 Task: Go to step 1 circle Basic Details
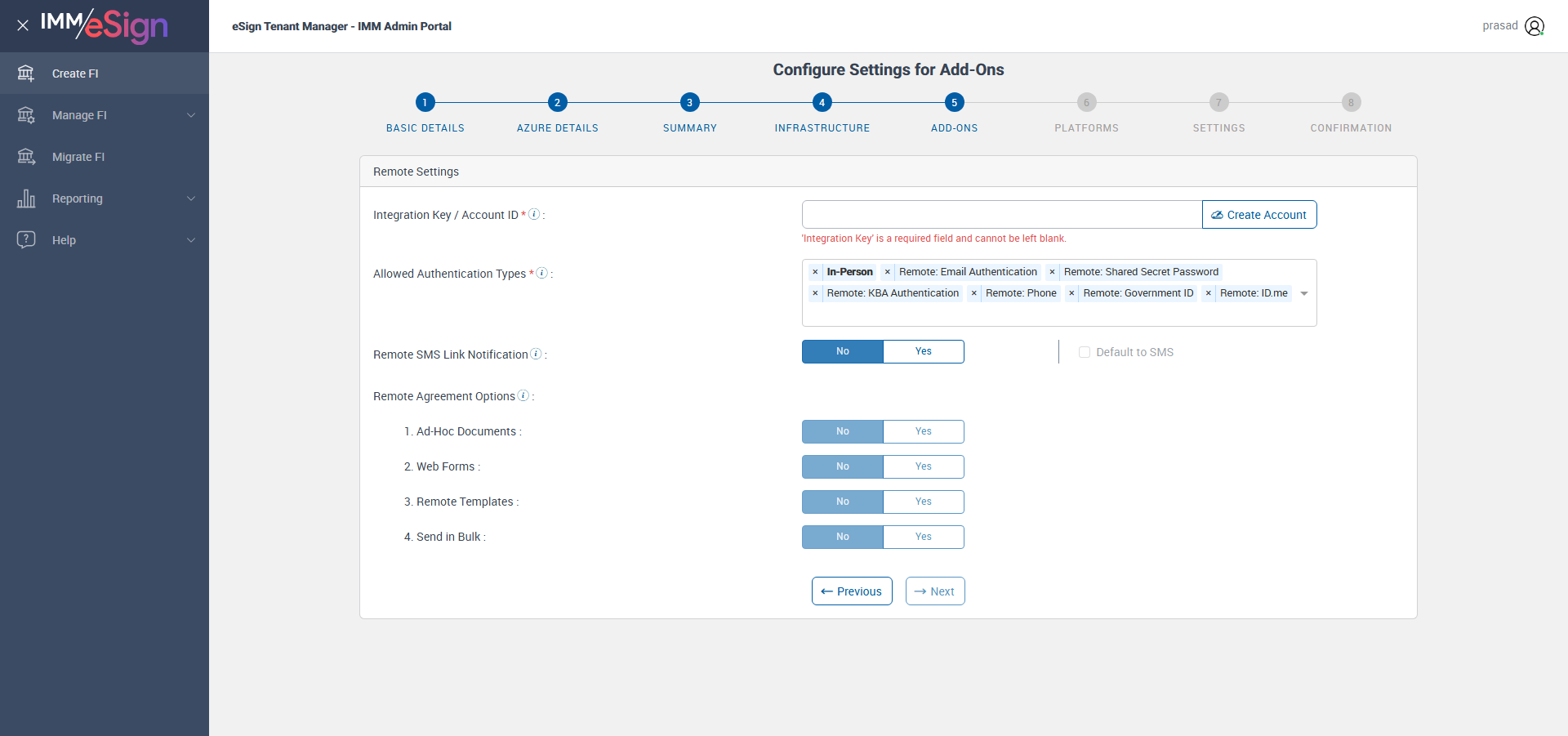pyautogui.click(x=425, y=102)
